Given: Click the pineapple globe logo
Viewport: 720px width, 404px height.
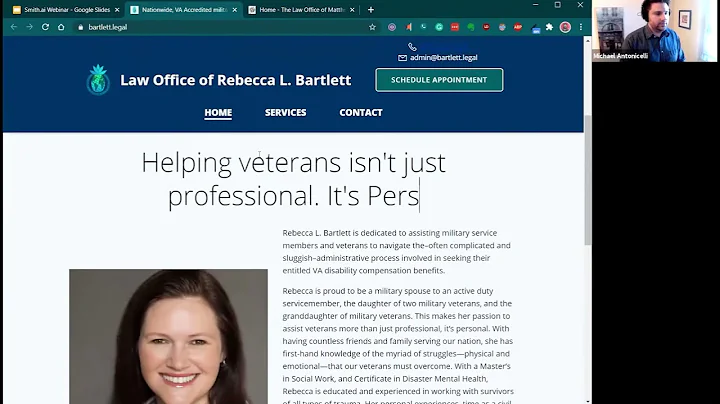Looking at the screenshot, I should [98, 80].
